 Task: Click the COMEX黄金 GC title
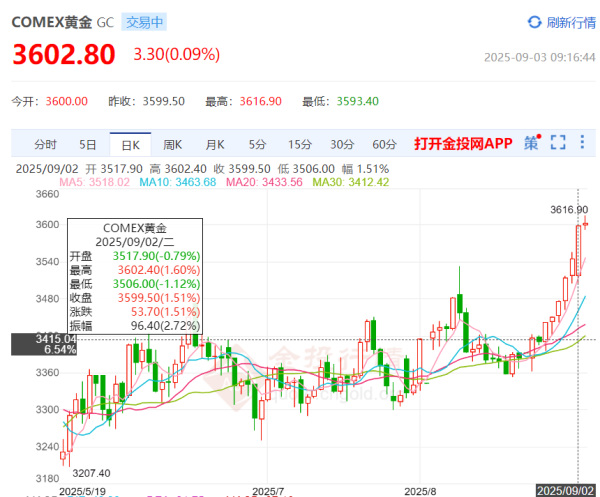coord(63,22)
